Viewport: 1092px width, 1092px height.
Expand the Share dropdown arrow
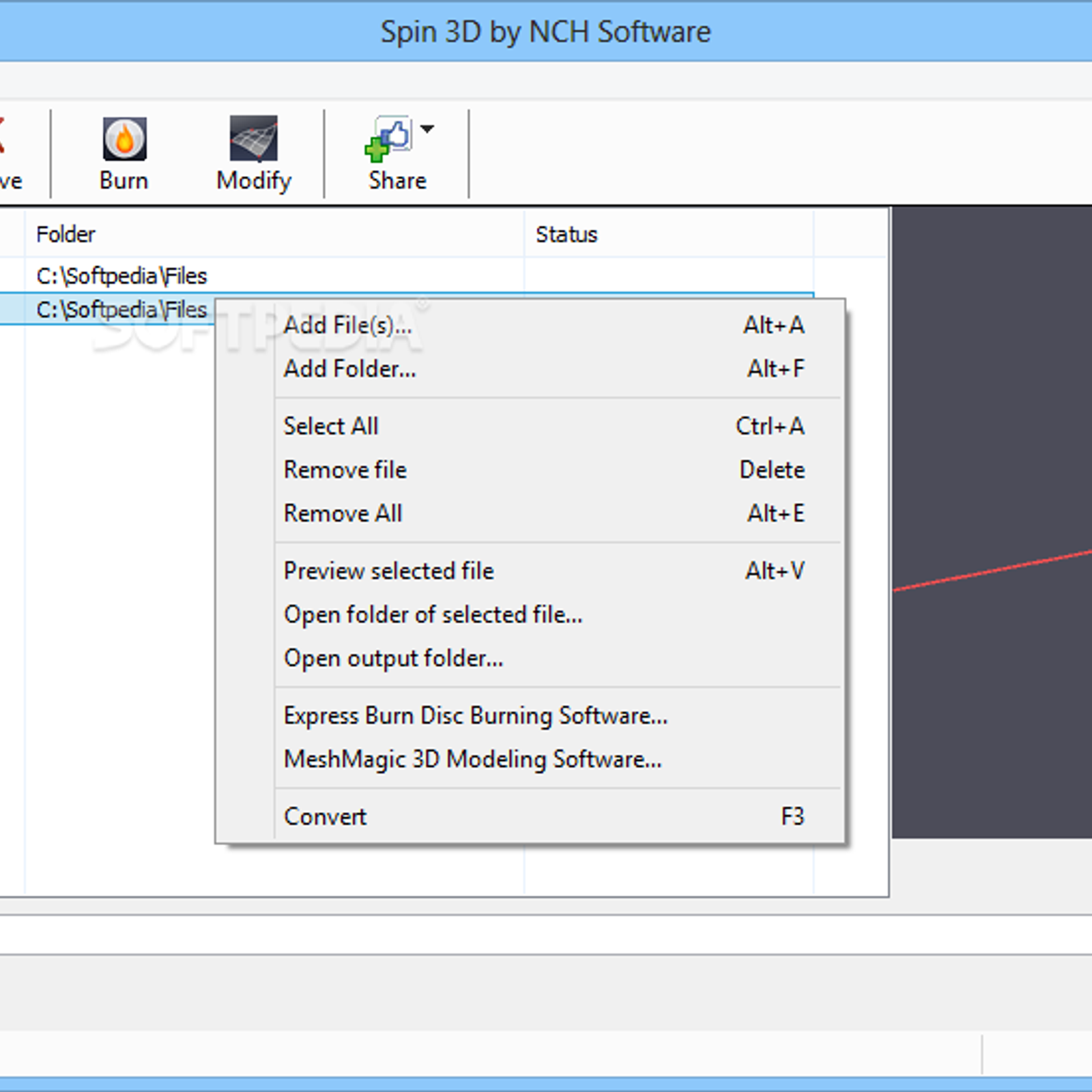[427, 128]
